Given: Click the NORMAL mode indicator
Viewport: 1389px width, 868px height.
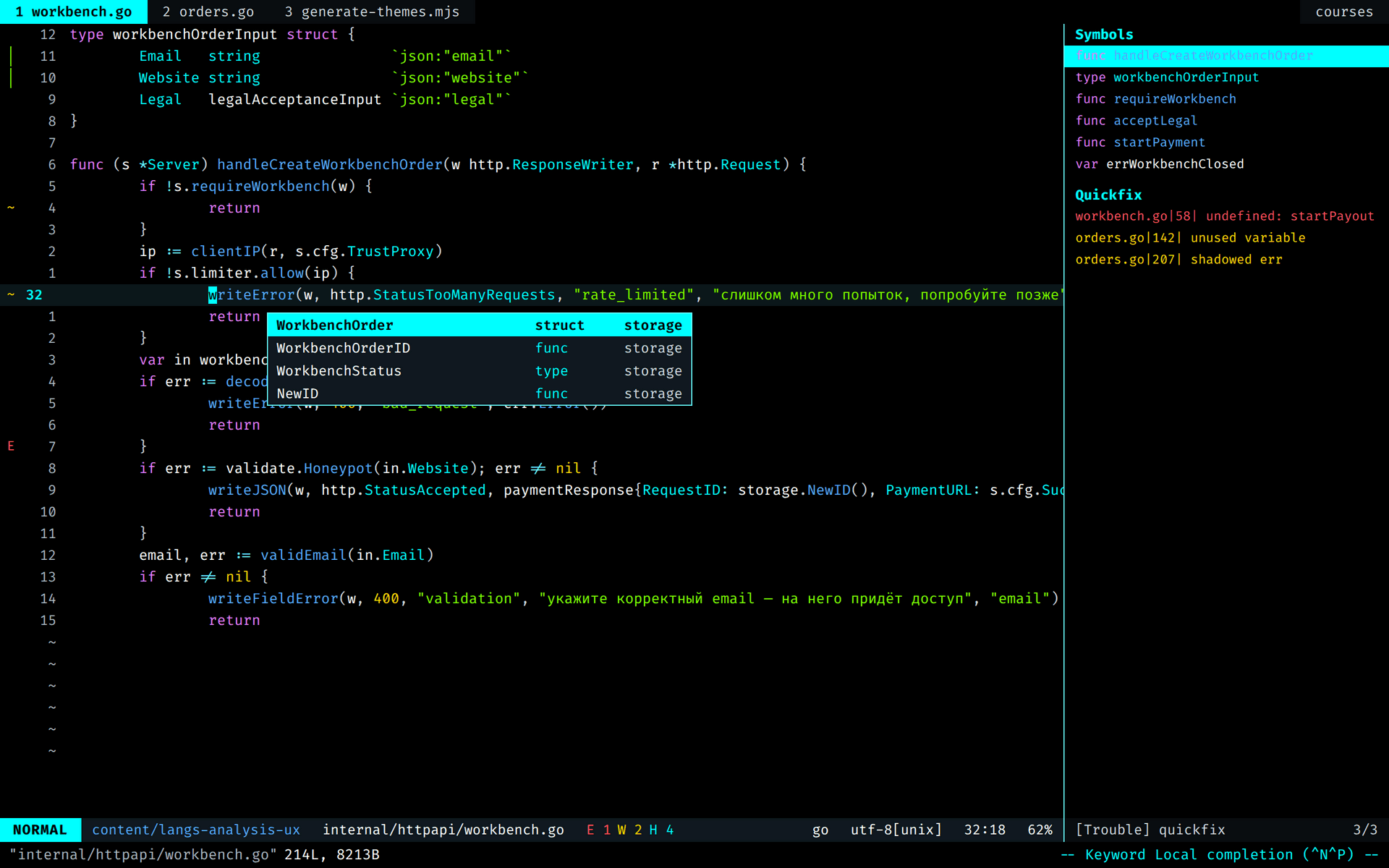Looking at the screenshot, I should click(40, 830).
